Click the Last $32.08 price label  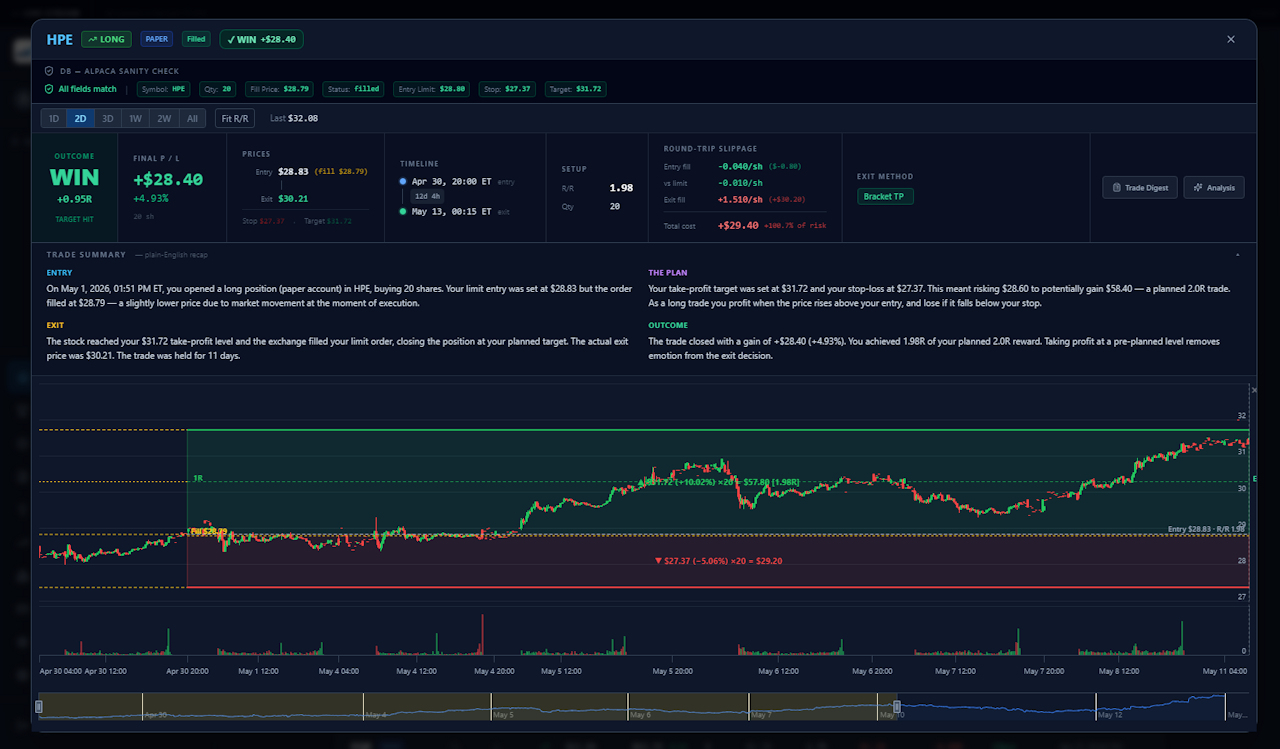pos(294,118)
